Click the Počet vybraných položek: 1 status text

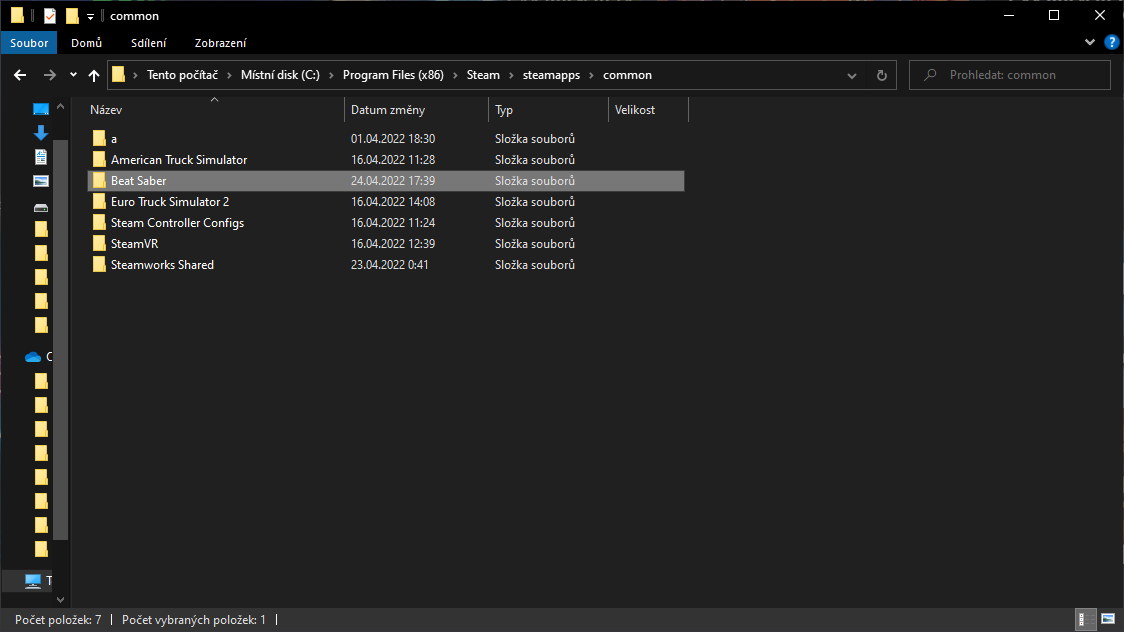tap(194, 620)
